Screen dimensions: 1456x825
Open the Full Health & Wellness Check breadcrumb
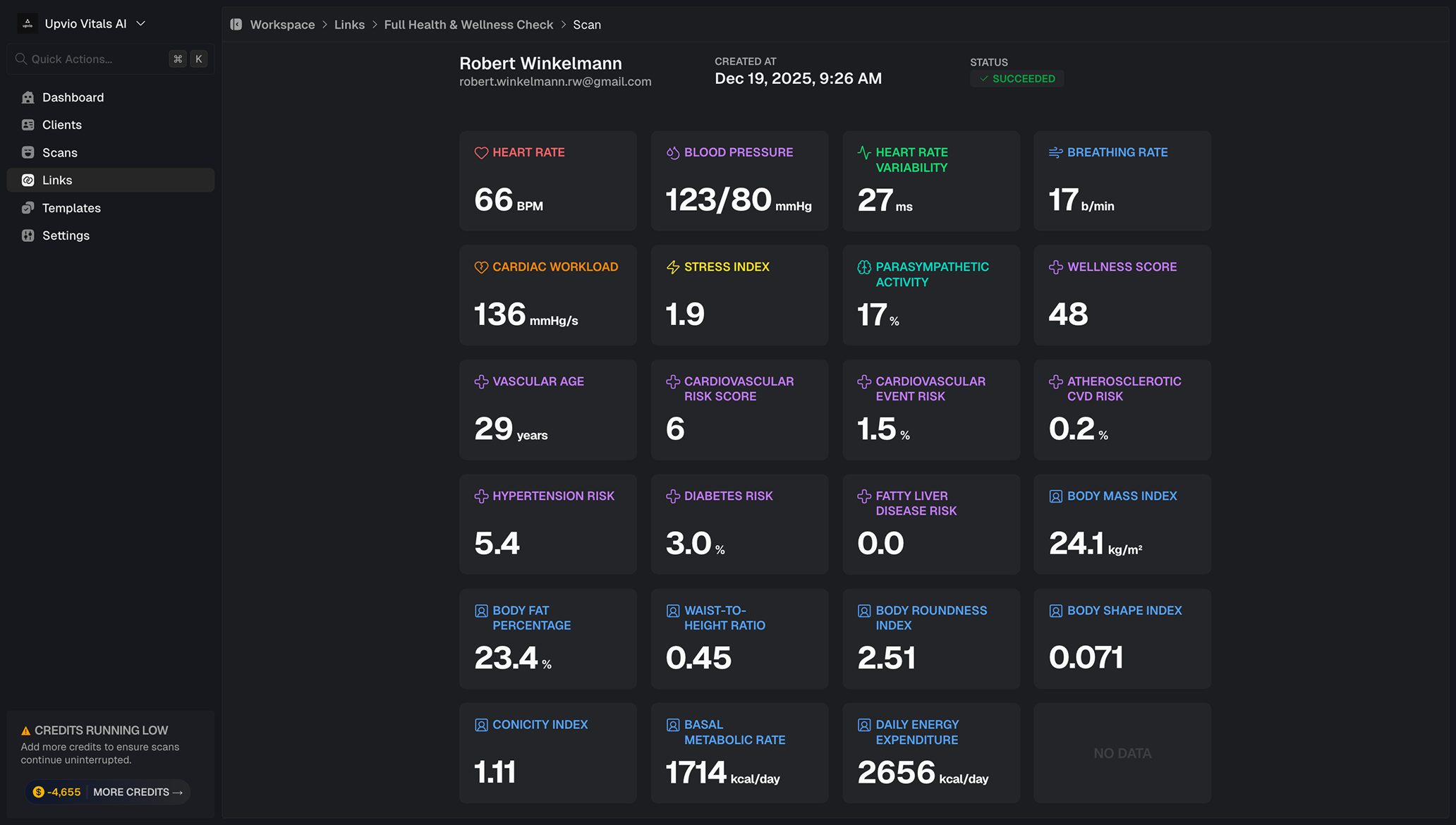tap(468, 25)
